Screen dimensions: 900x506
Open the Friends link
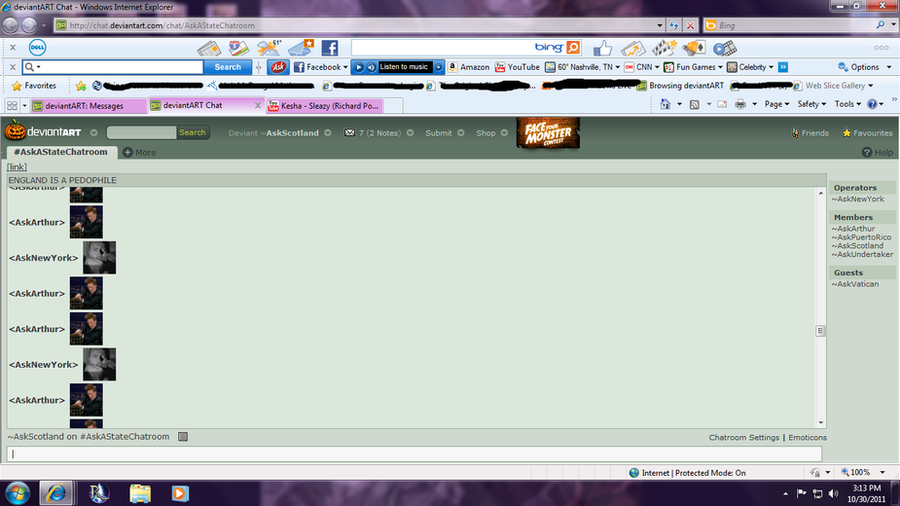(810, 133)
